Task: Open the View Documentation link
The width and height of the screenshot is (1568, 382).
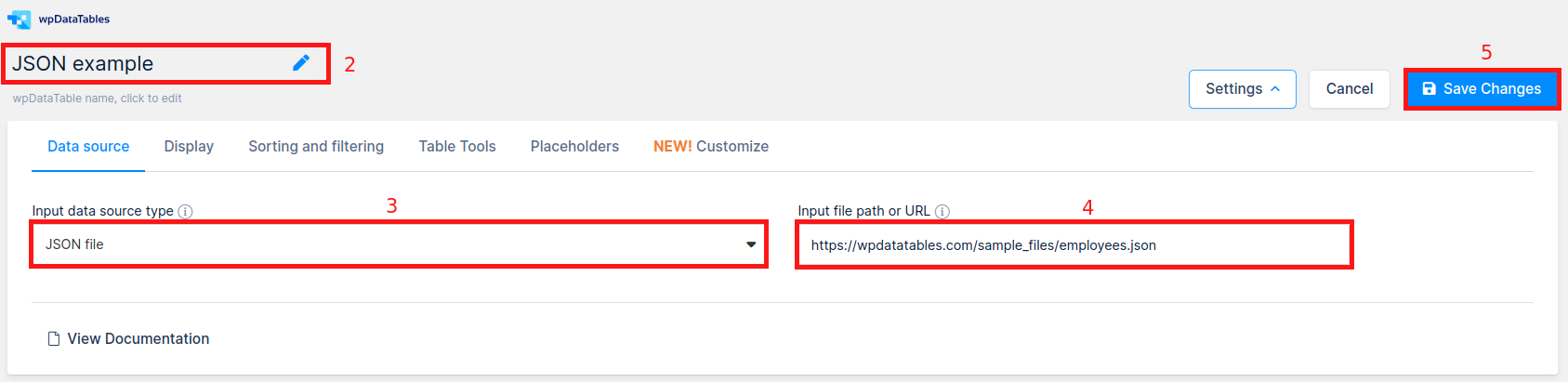Action: coord(138,339)
